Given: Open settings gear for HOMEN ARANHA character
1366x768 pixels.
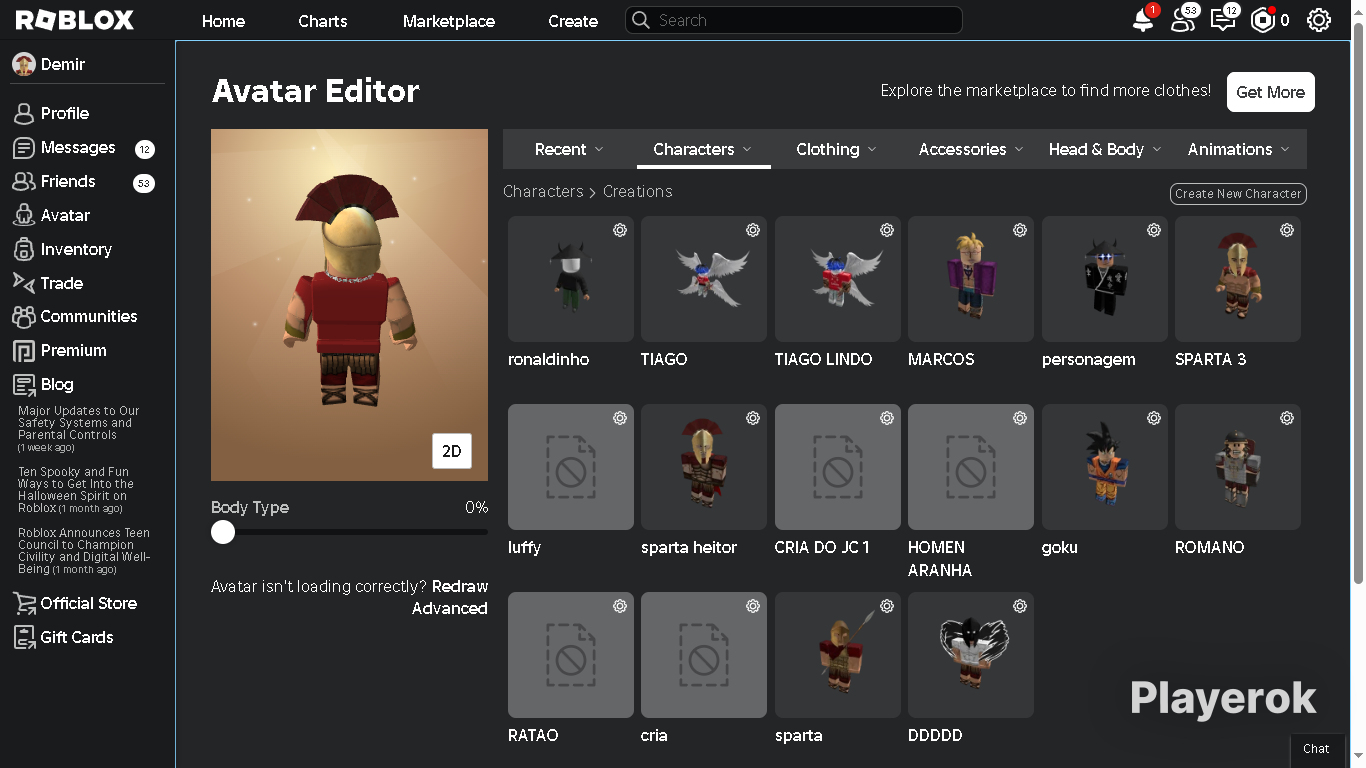Looking at the screenshot, I should pos(1020,418).
